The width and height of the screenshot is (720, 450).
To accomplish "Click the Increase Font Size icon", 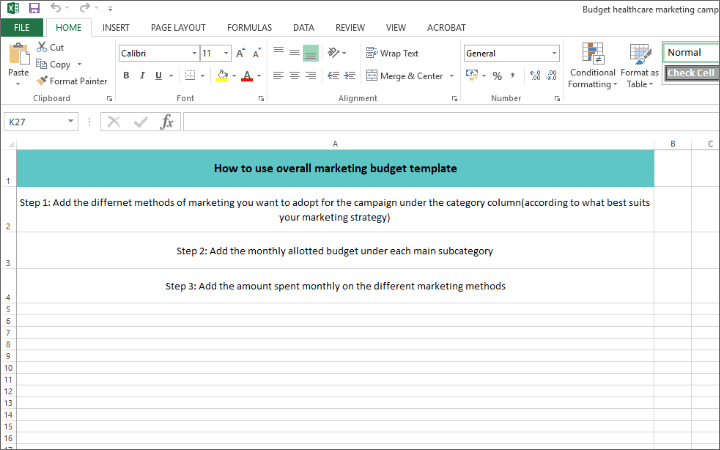I will pyautogui.click(x=241, y=53).
